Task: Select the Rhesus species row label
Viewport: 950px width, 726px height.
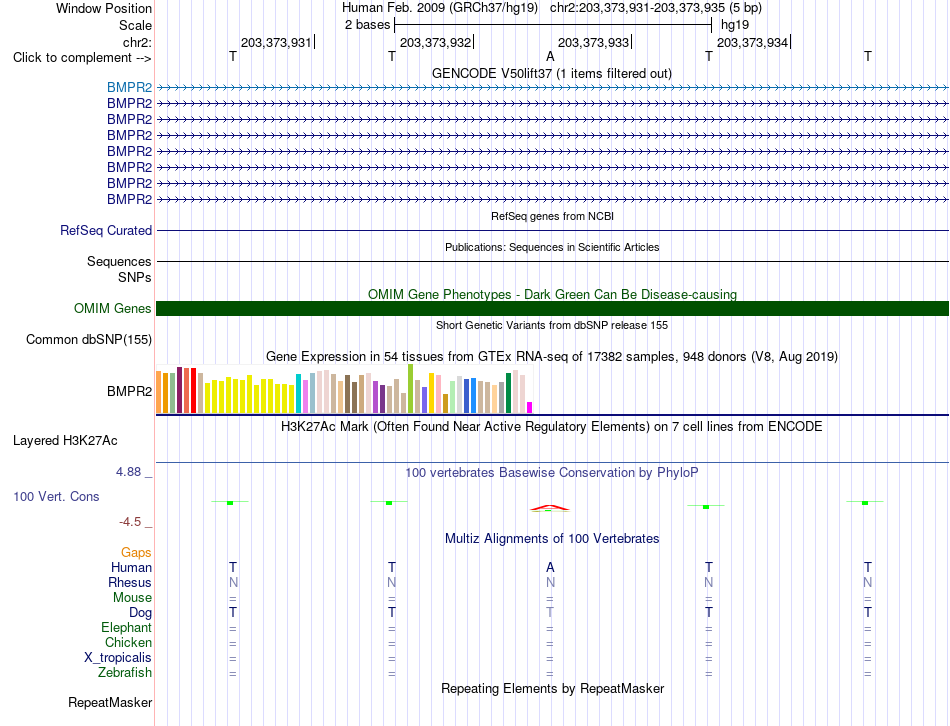Action: pyautogui.click(x=130, y=582)
